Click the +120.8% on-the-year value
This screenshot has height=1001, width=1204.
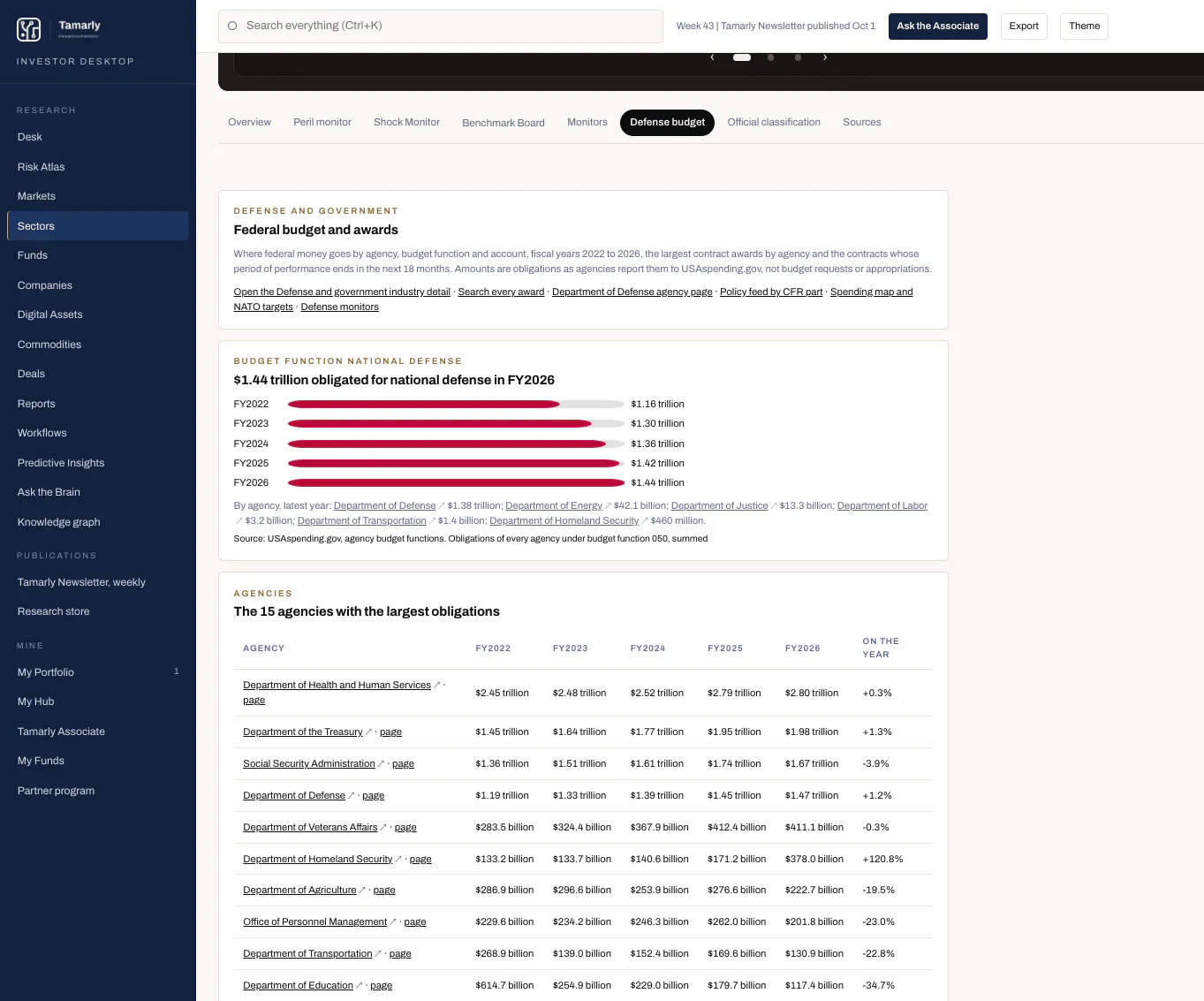(882, 859)
